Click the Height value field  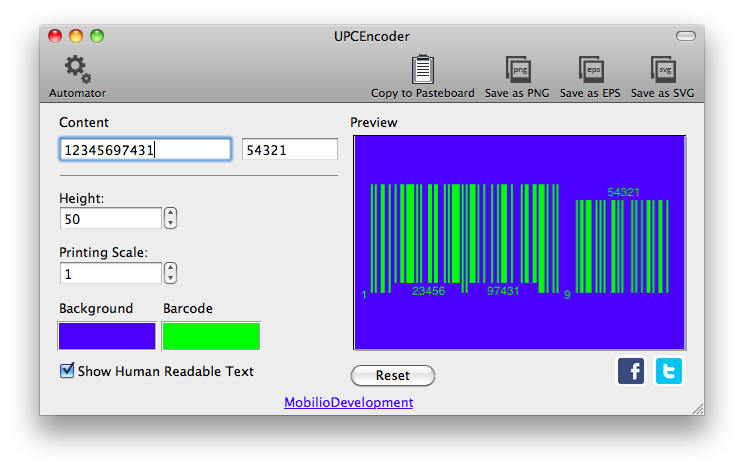(111, 219)
